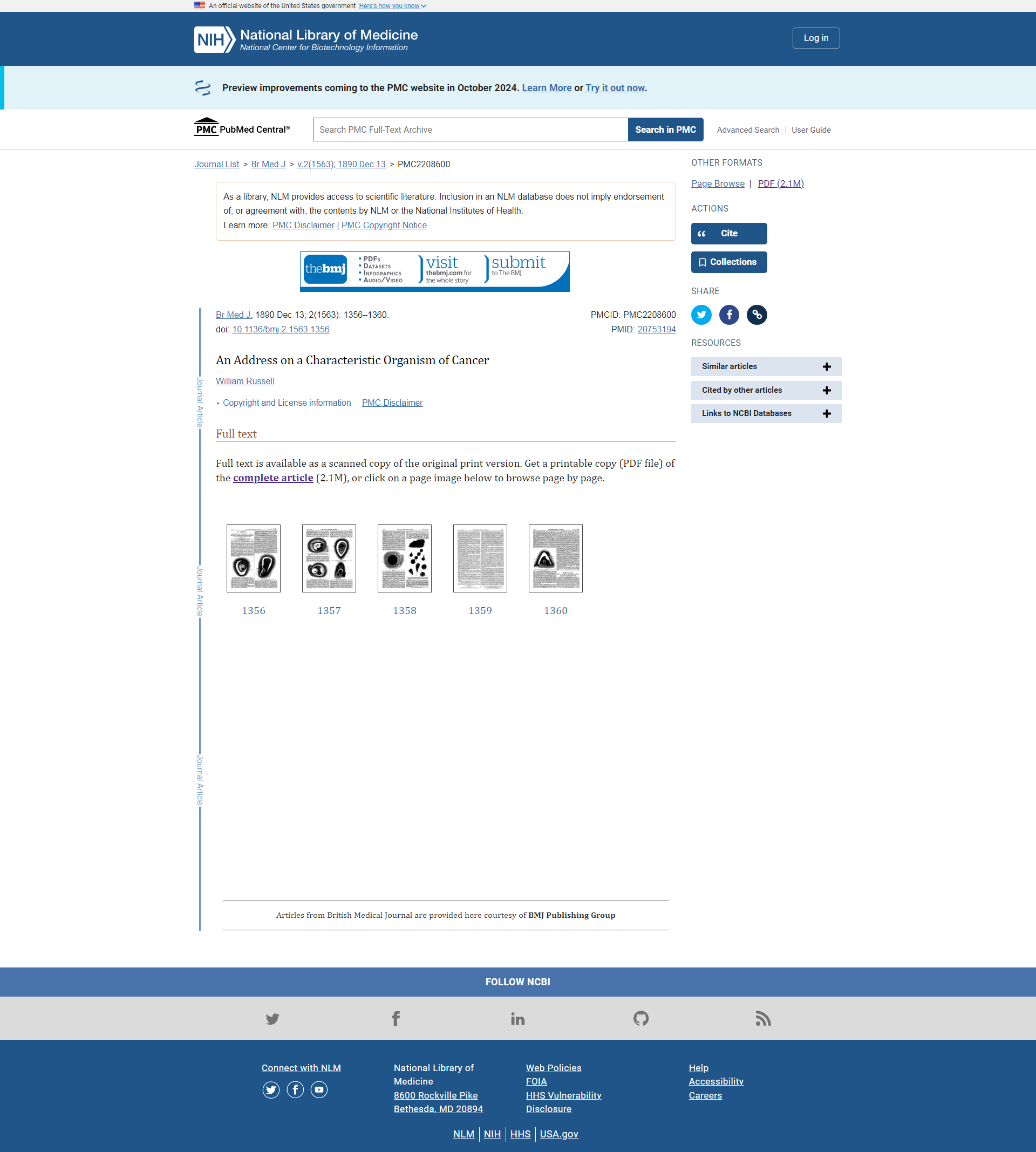Share article on Facebook
This screenshot has width=1036, height=1152.
728,315
